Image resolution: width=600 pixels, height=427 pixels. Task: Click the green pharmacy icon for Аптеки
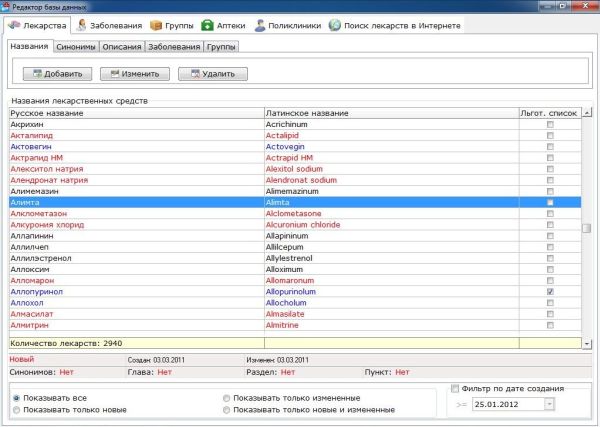coord(207,25)
